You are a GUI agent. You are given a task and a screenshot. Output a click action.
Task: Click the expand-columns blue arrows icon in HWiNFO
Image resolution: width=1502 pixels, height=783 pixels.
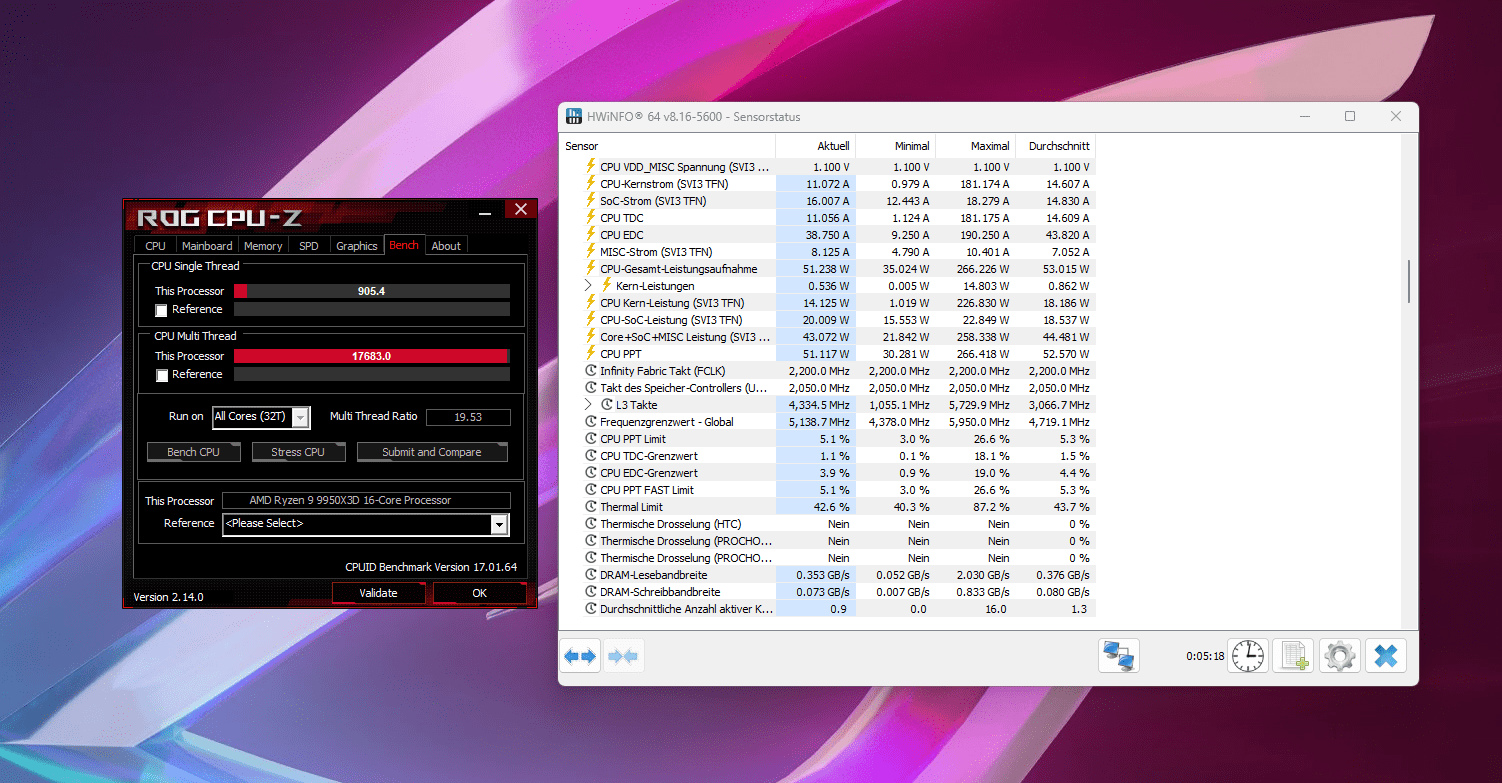click(x=580, y=656)
